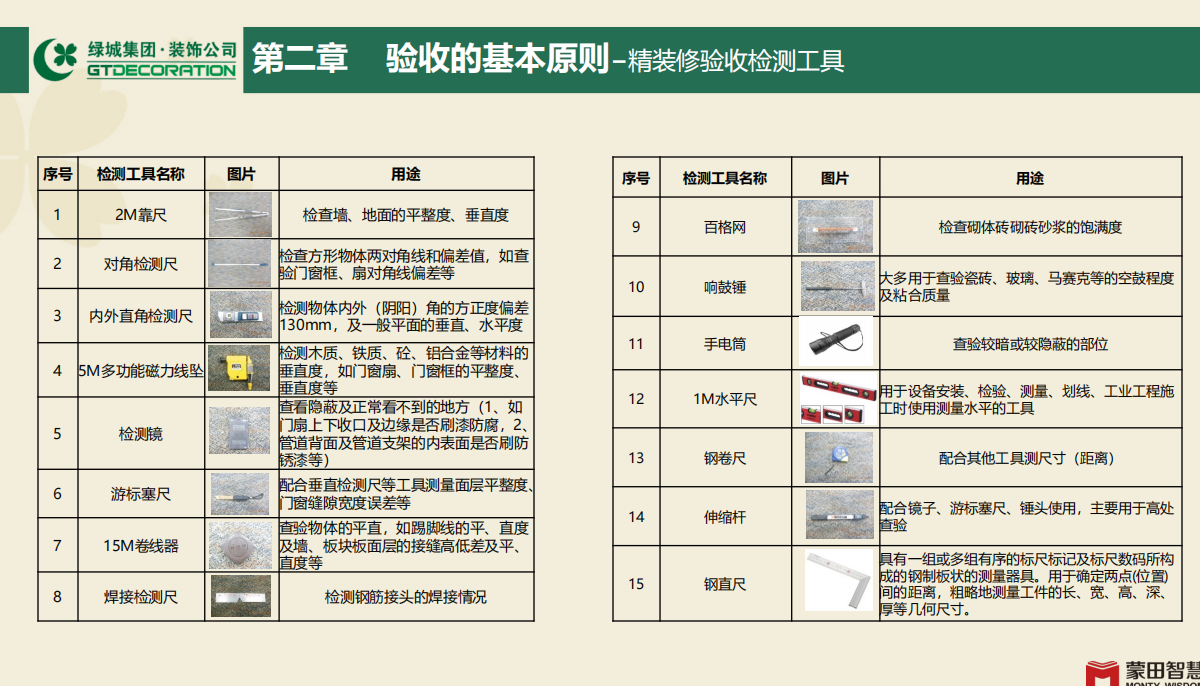Click the 游标塞尺 tool photo
1200x686 pixels.
click(240, 494)
